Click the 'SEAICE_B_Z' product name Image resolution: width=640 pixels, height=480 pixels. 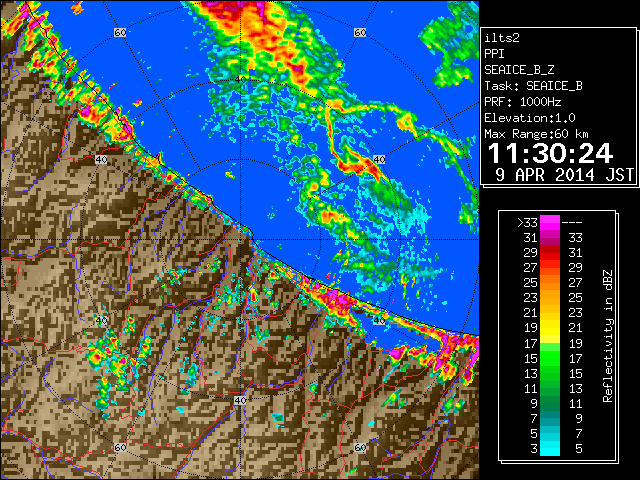pos(519,70)
